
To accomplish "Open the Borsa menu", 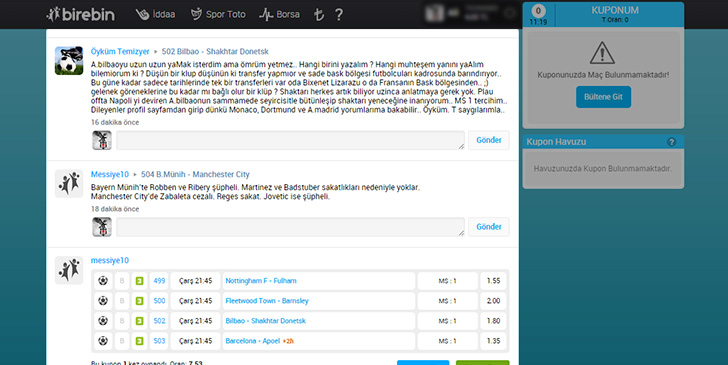I will [x=280, y=14].
